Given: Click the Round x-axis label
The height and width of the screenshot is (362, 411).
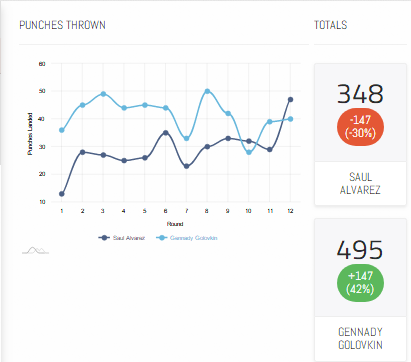Looking at the screenshot, I should click(175, 224).
